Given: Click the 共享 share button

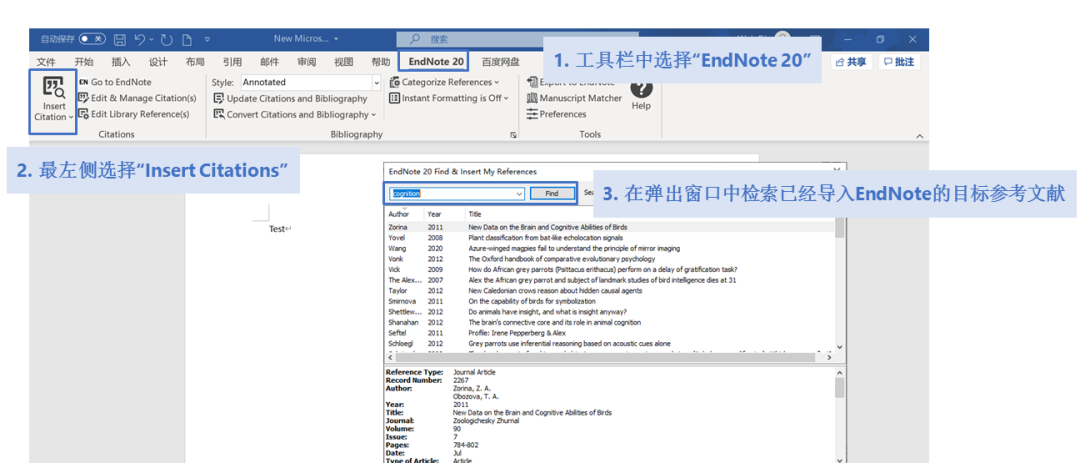Looking at the screenshot, I should [851, 62].
